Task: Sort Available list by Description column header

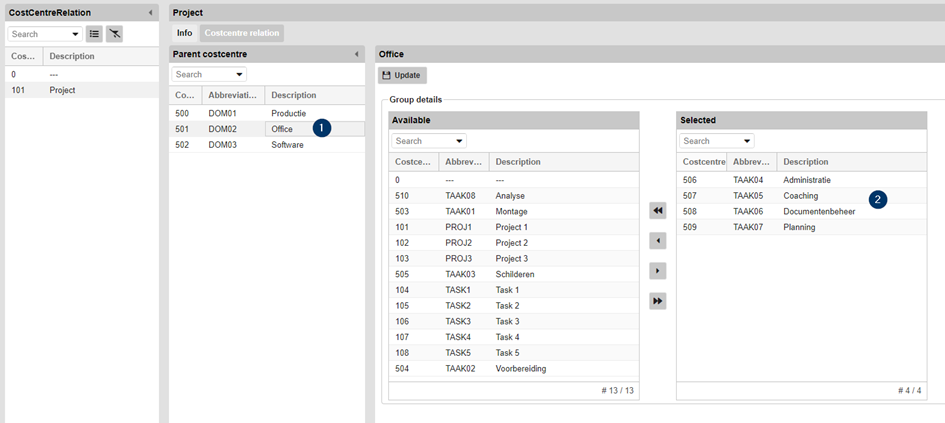Action: 518,162
